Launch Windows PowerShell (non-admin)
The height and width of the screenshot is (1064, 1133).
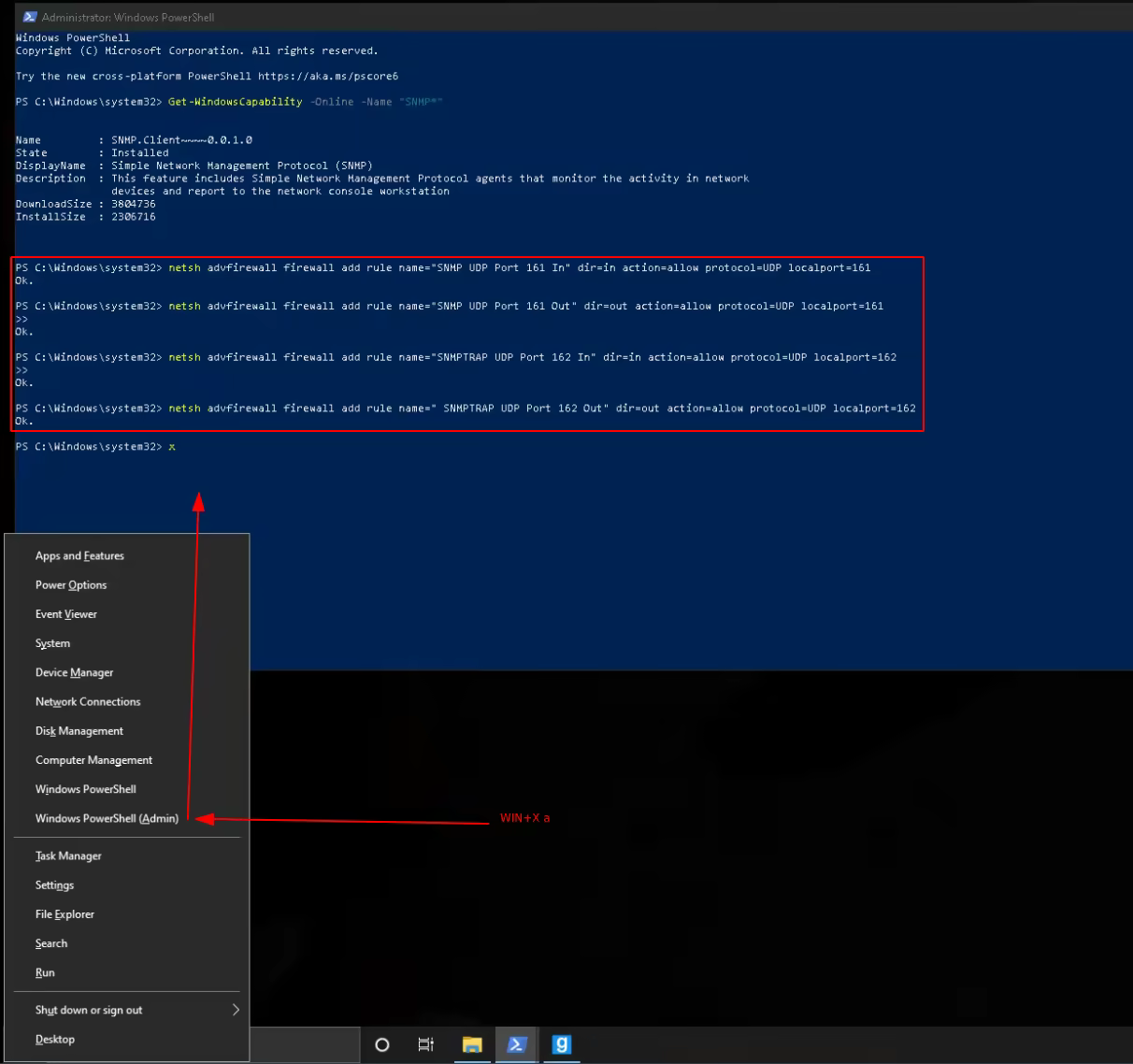[x=127, y=788]
